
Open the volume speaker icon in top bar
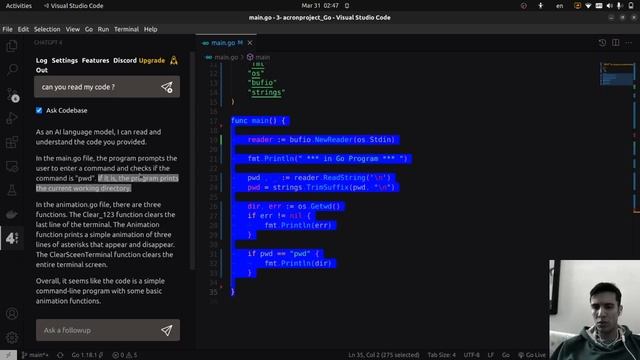(609, 6)
